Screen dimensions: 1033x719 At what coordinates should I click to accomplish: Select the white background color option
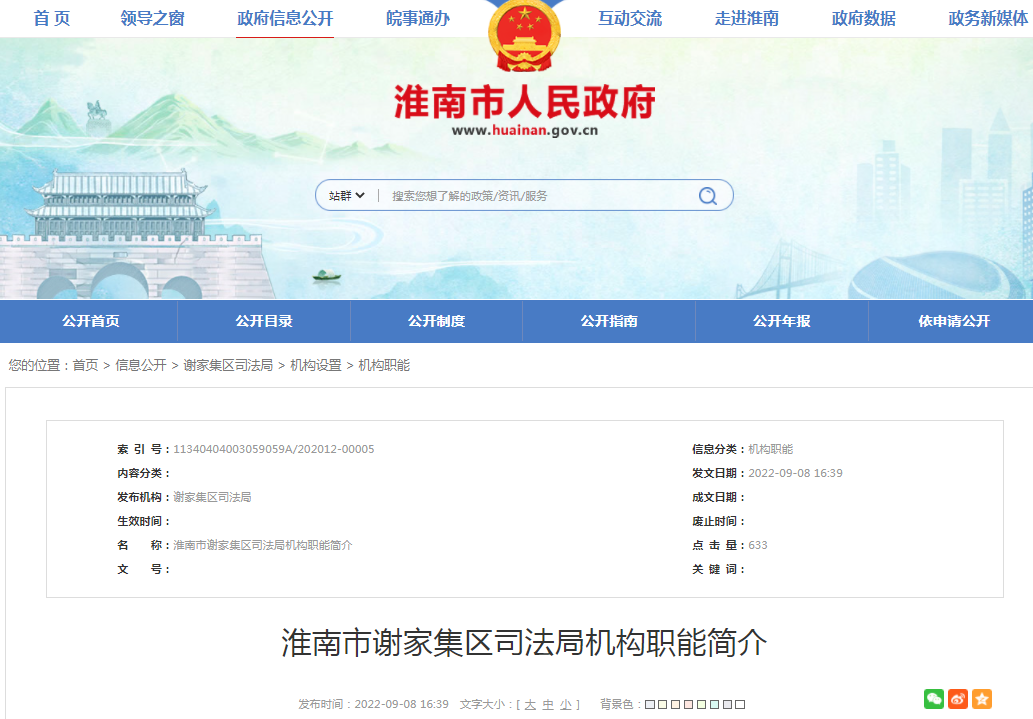click(740, 703)
